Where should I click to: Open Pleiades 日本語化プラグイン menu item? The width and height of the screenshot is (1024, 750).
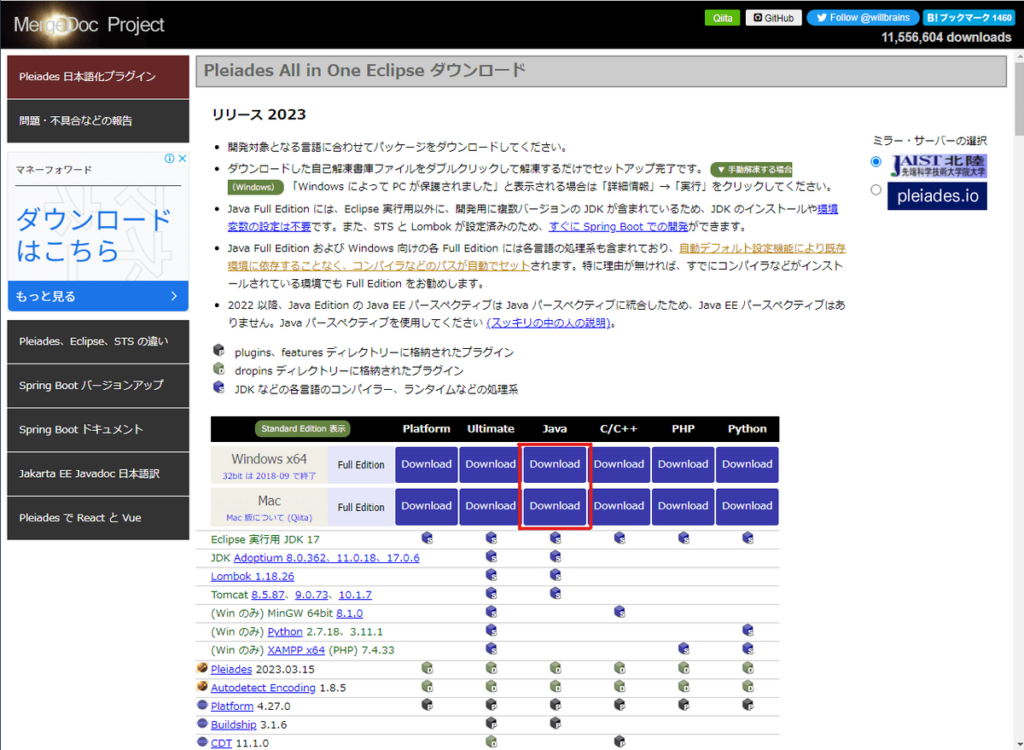tap(98, 76)
